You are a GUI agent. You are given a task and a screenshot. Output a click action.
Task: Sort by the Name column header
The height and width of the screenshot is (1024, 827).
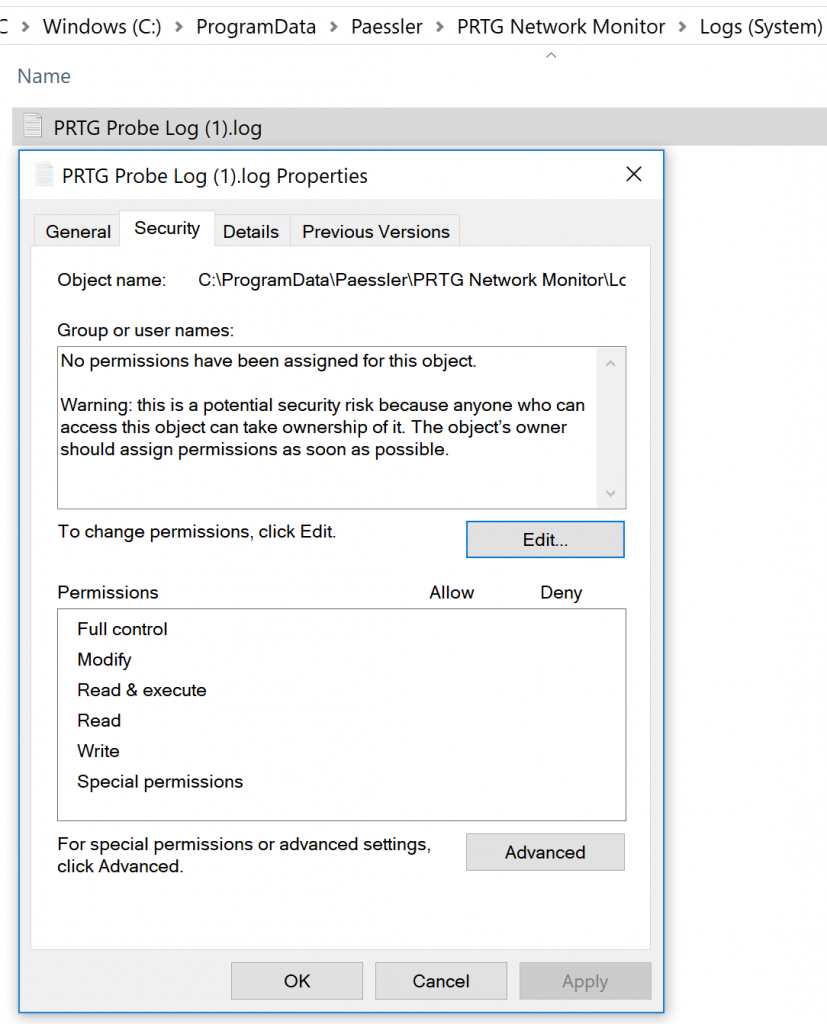44,76
